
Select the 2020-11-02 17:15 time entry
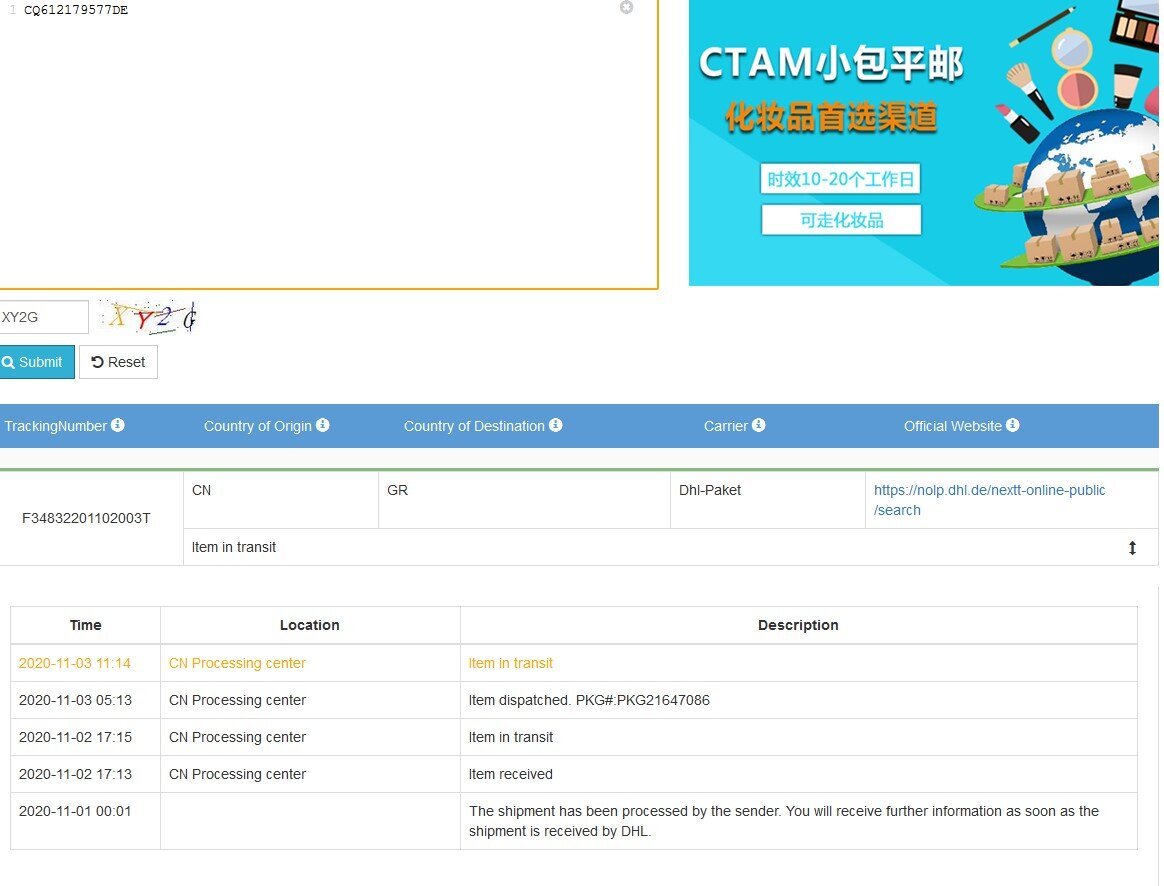75,737
